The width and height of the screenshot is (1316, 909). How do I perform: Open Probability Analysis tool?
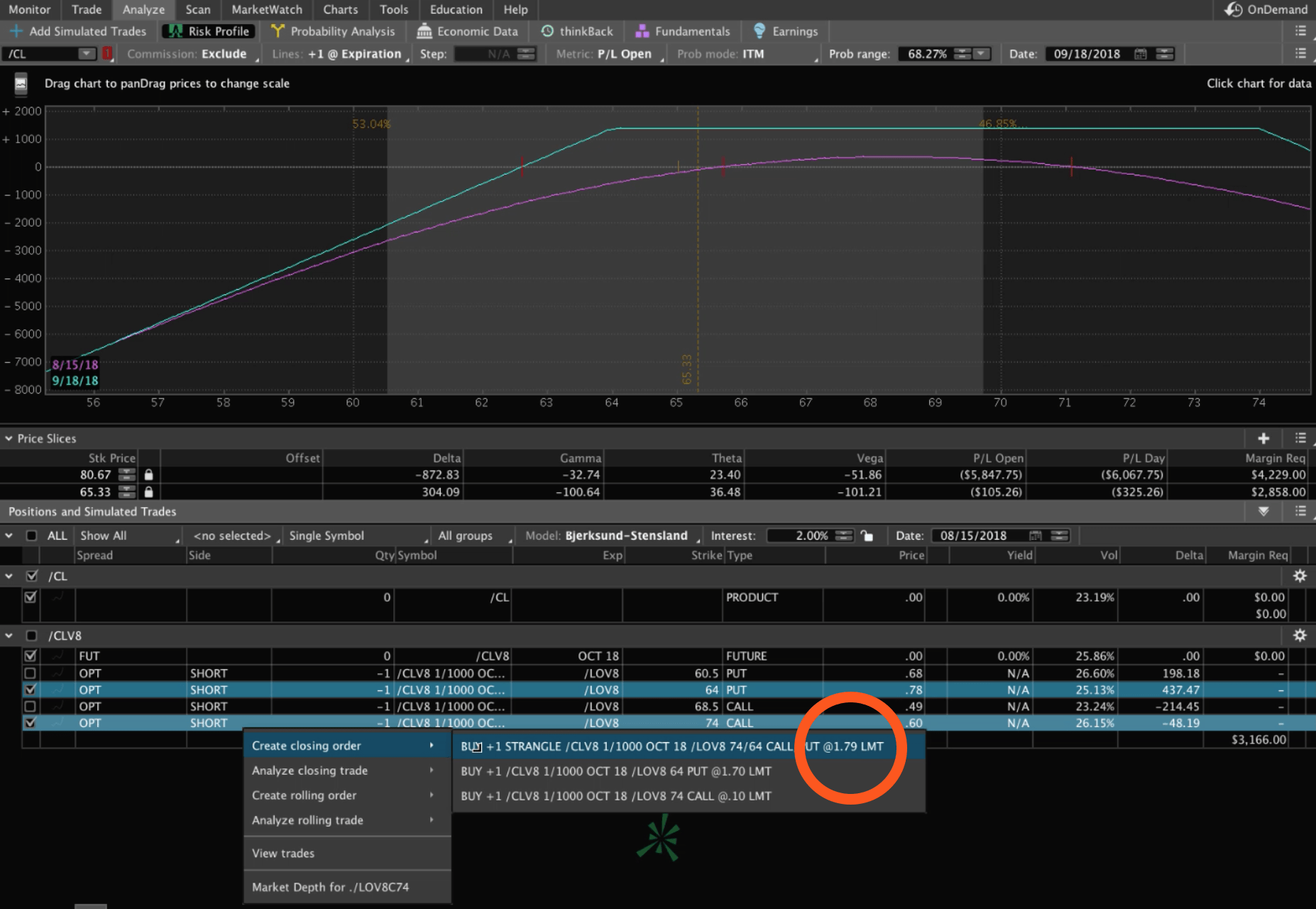(333, 31)
